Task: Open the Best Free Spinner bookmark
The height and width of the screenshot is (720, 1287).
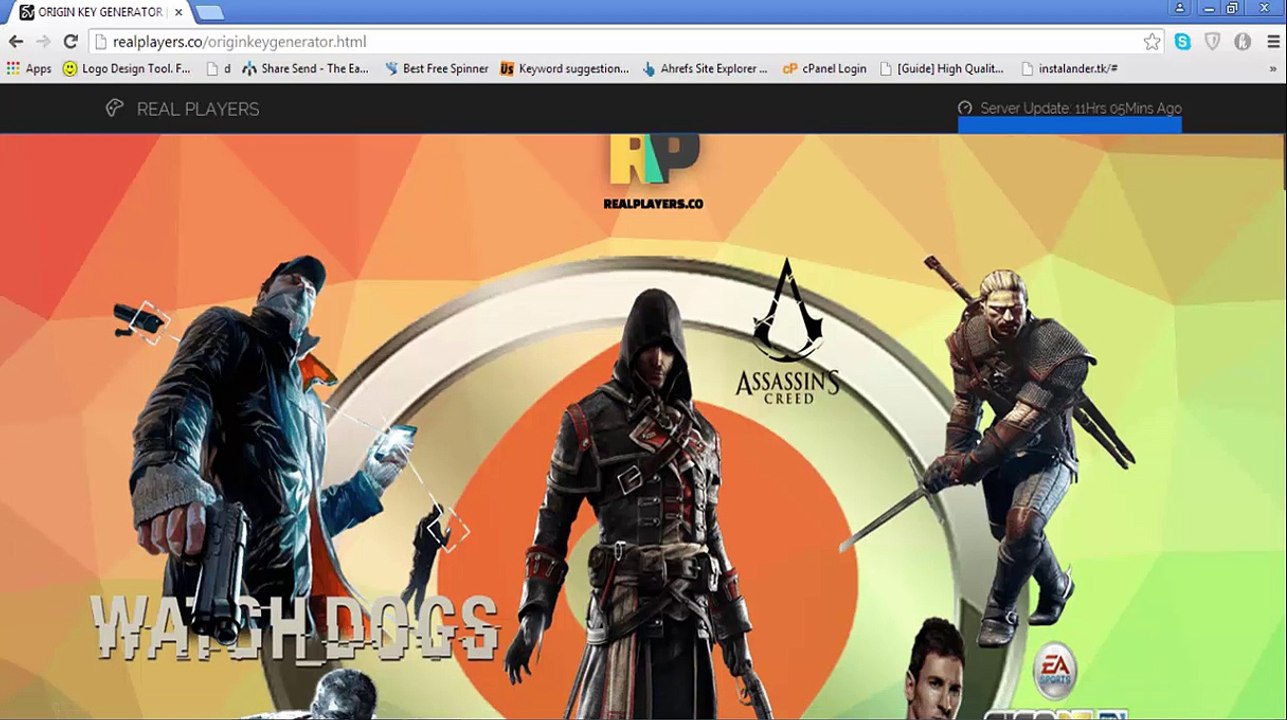Action: point(436,69)
